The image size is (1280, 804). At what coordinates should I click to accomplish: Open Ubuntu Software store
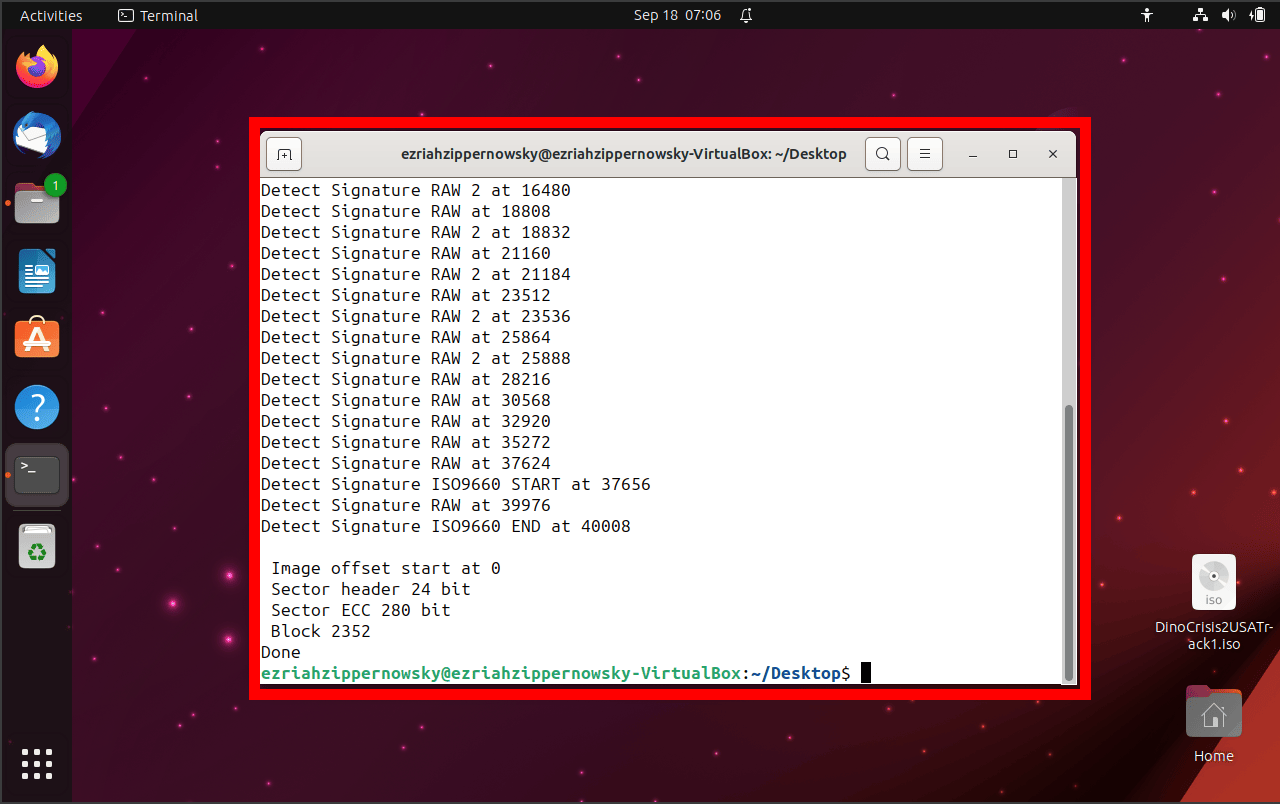[37, 338]
